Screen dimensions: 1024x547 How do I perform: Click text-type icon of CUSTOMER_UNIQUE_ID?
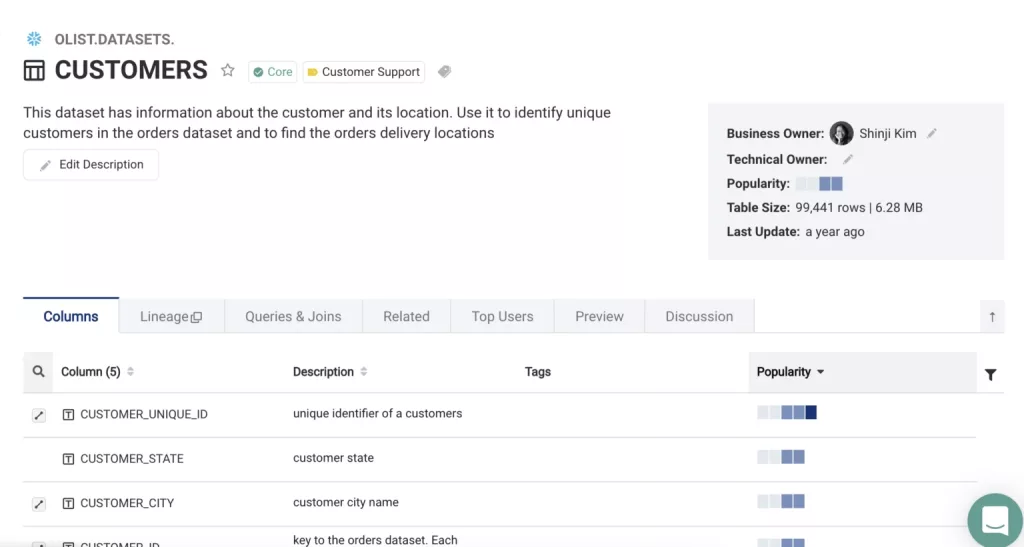coord(68,414)
